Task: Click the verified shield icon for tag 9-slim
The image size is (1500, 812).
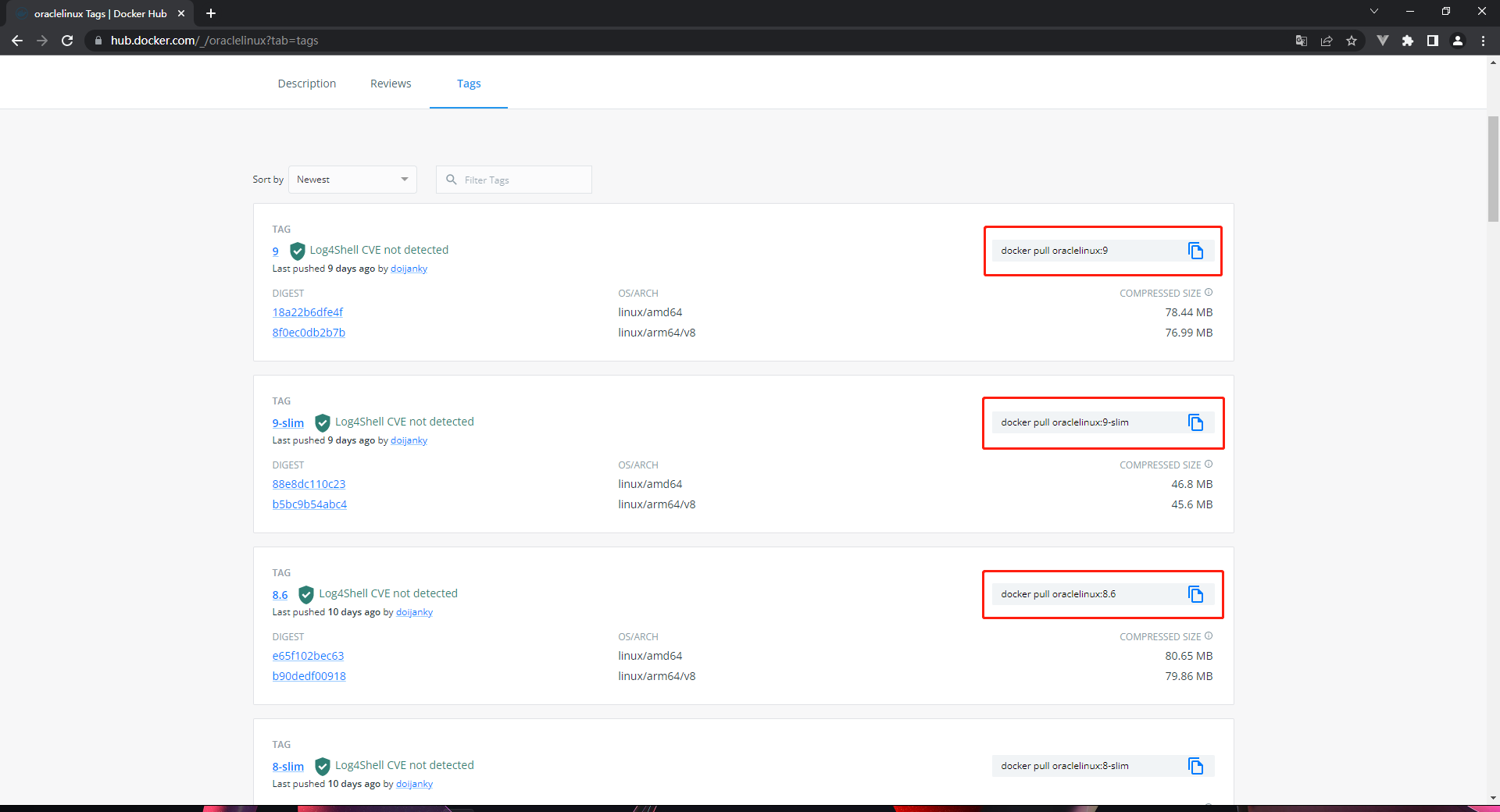Action: tap(322, 422)
